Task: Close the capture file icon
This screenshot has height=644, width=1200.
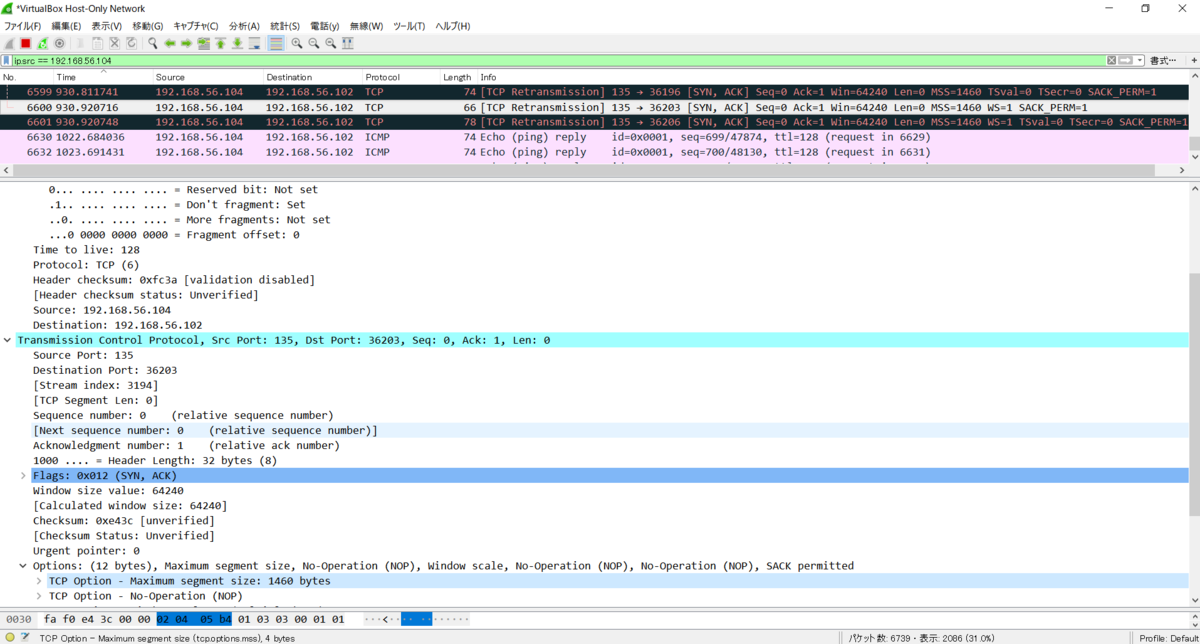Action: tap(114, 44)
